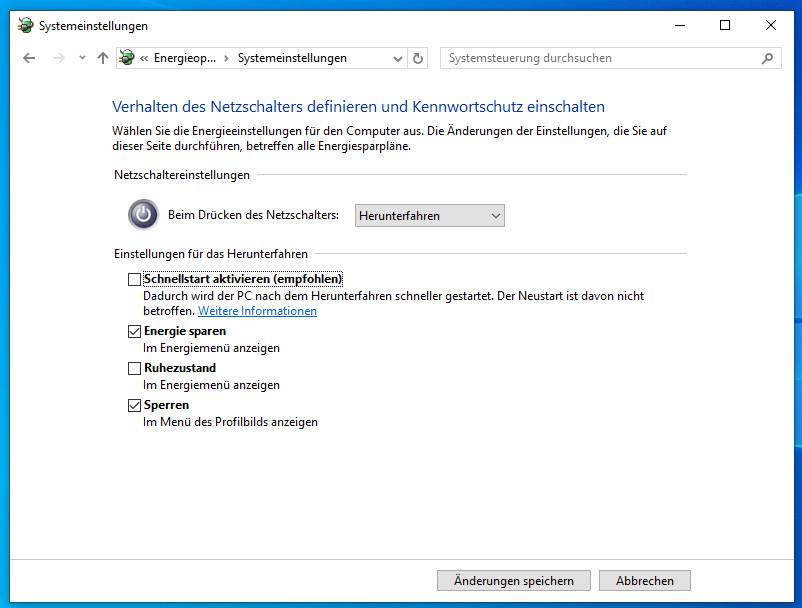The width and height of the screenshot is (802, 608).
Task: Click the back navigation arrow
Action: 29,58
